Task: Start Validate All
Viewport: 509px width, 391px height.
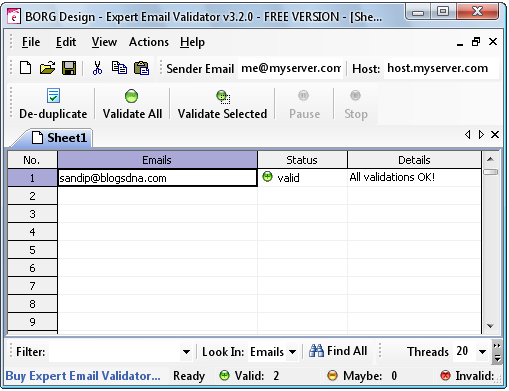Action: 132,104
